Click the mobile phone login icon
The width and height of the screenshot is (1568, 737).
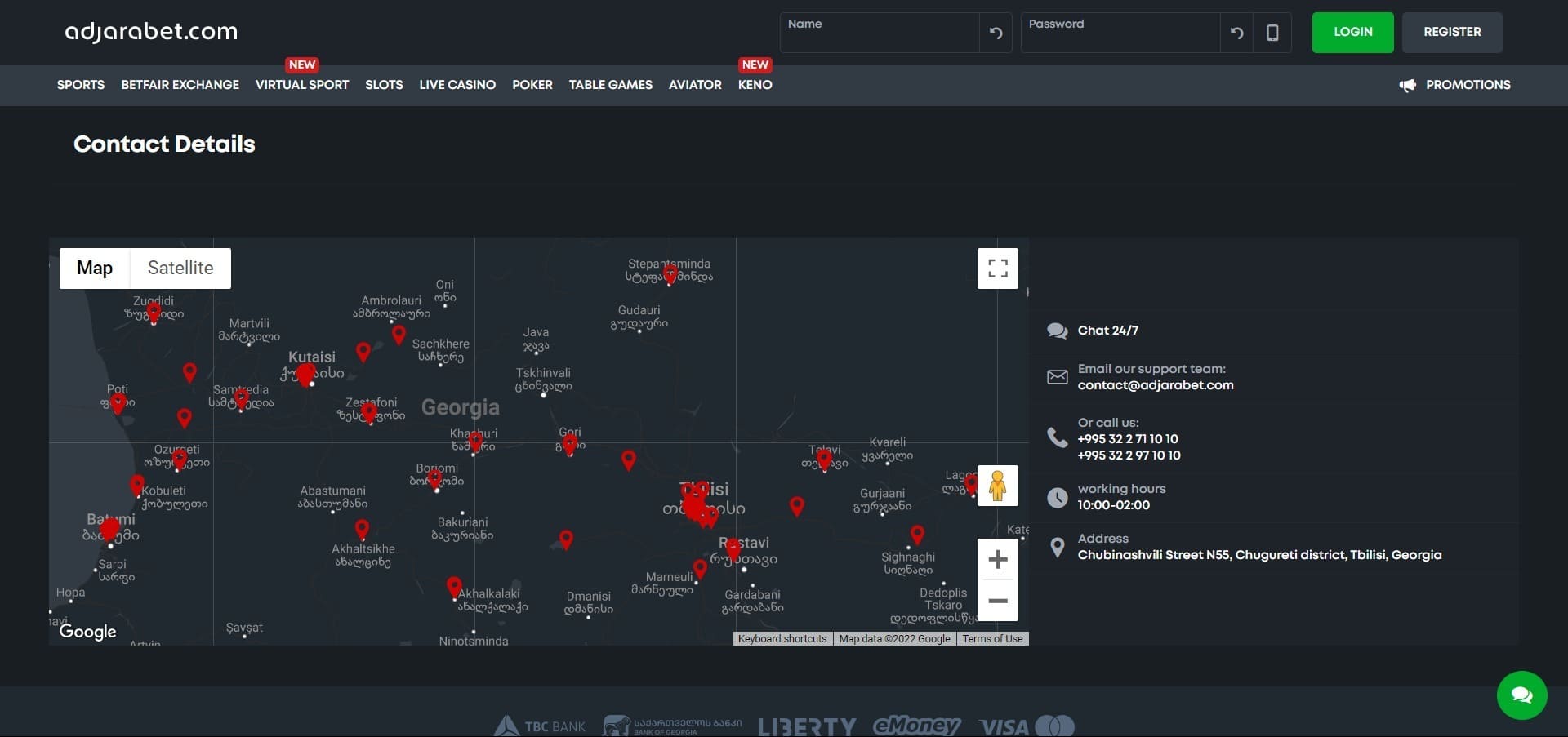pos(1272,33)
